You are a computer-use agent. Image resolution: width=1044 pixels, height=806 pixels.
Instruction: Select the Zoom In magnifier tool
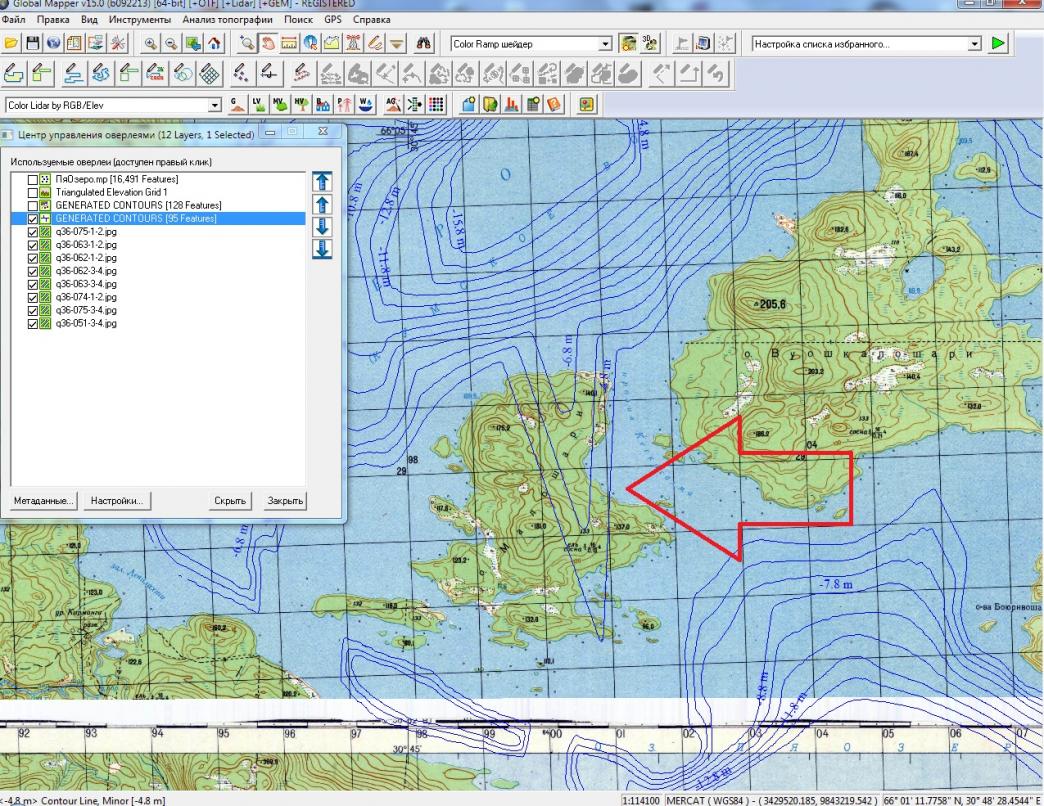click(152, 44)
